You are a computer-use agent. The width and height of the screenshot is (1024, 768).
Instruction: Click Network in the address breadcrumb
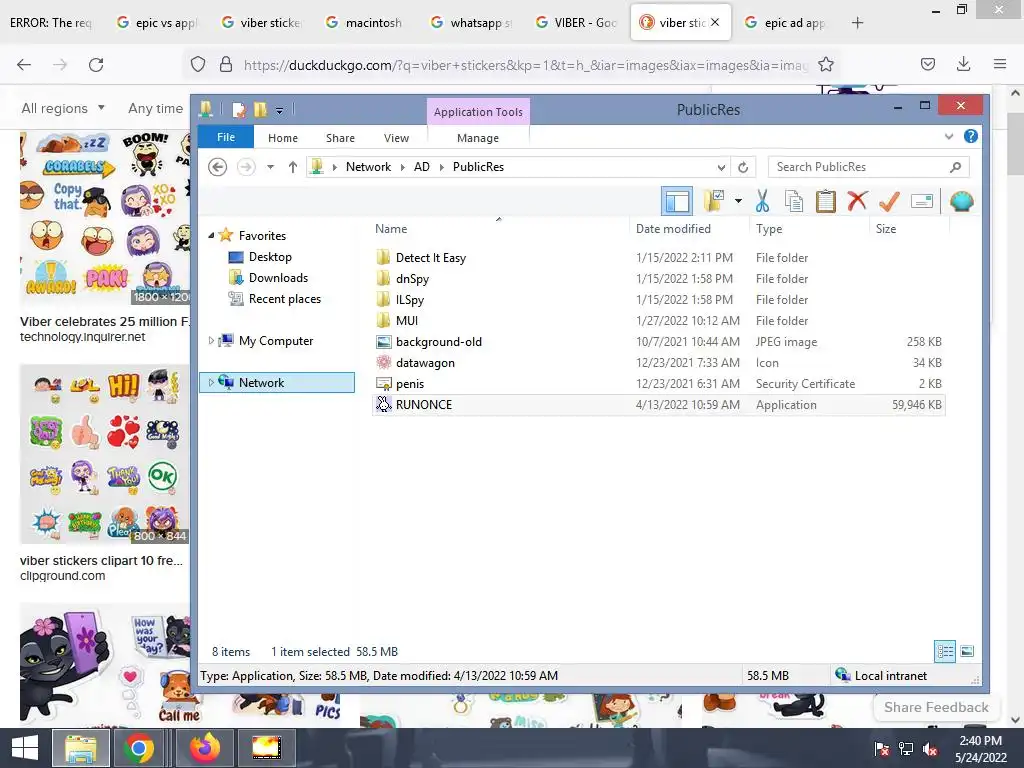coord(368,167)
